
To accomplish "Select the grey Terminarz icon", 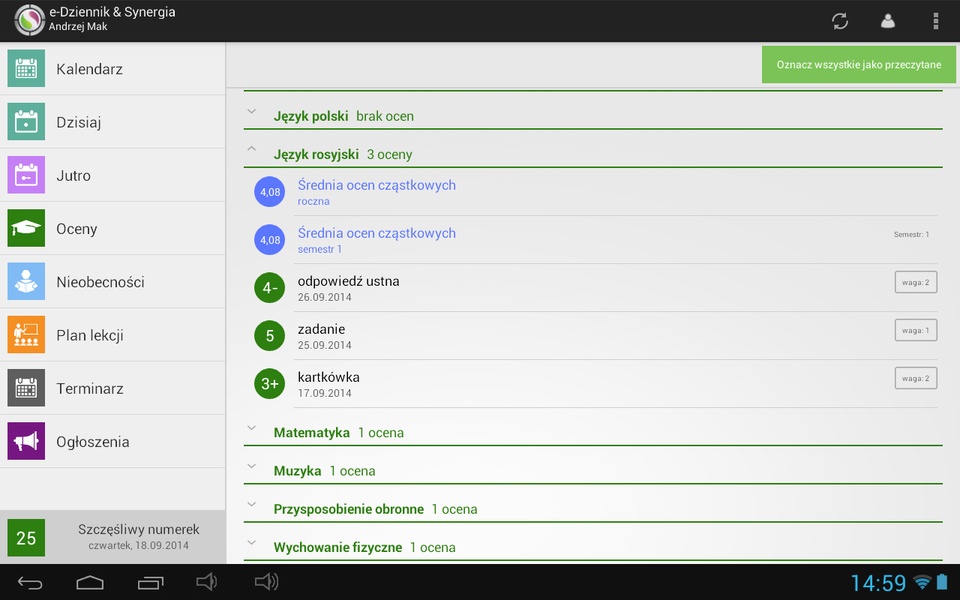I will click(x=26, y=388).
